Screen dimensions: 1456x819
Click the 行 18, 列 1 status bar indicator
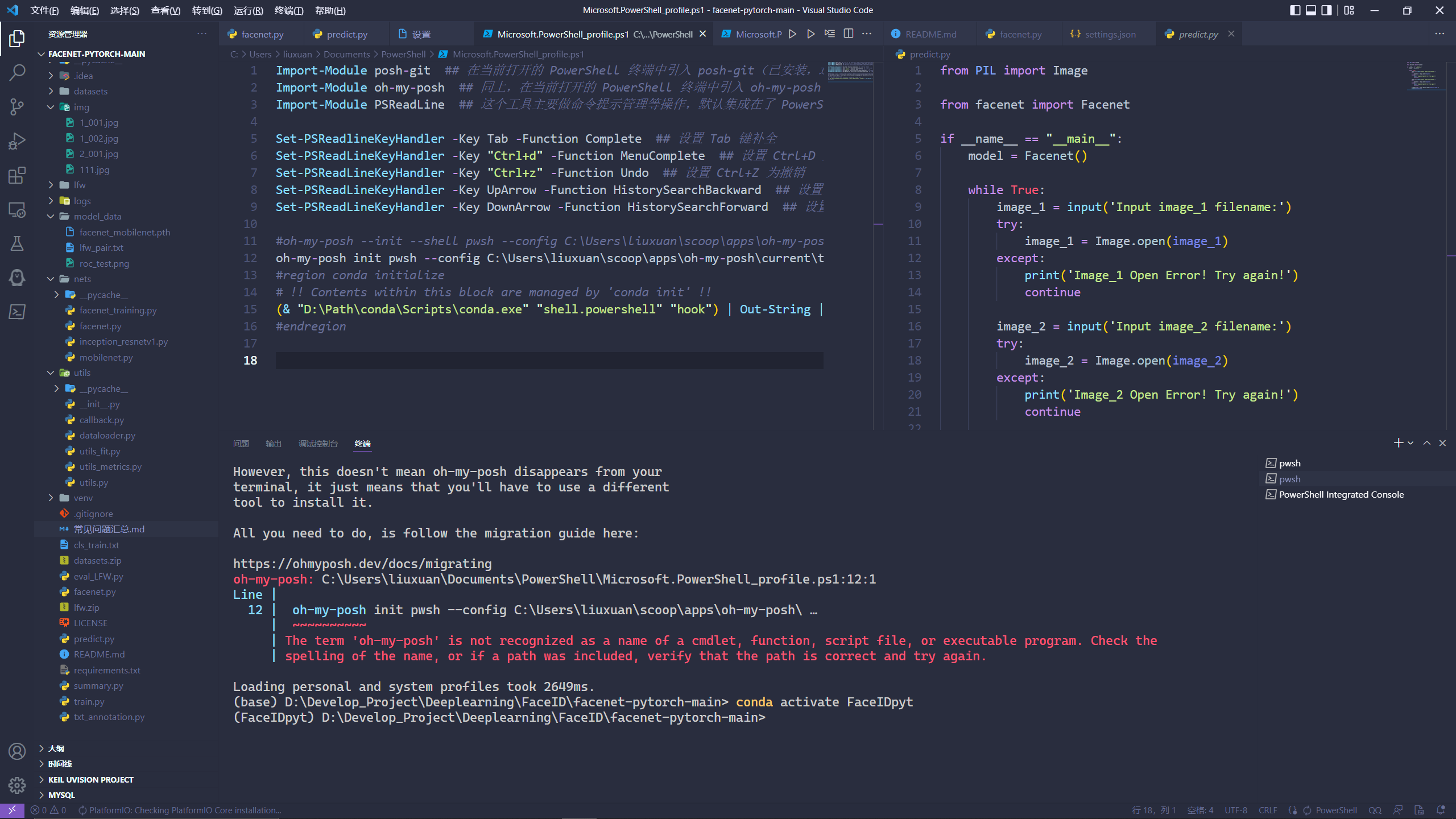(1154, 810)
